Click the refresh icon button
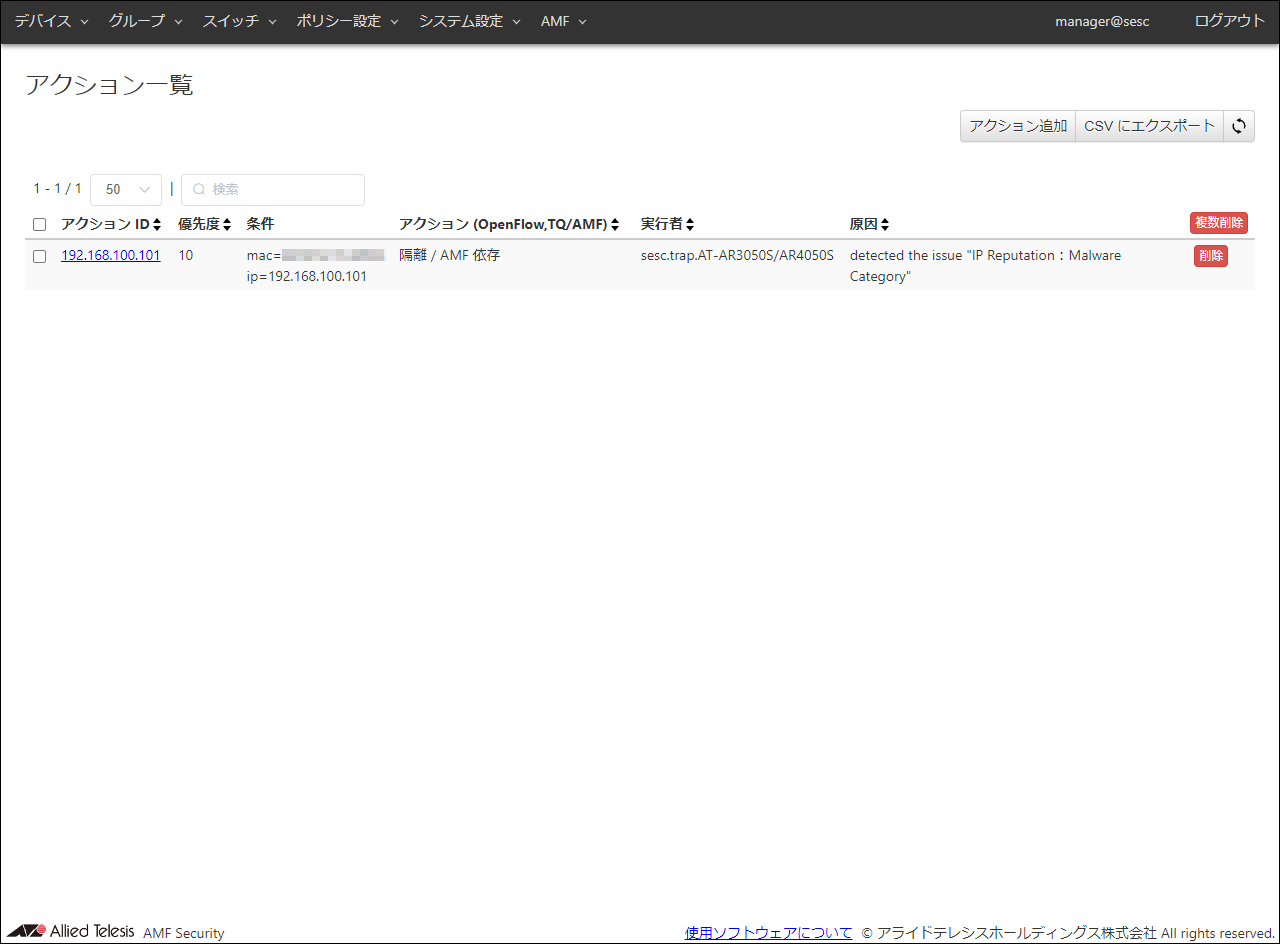Image resolution: width=1280 pixels, height=944 pixels. tap(1239, 126)
